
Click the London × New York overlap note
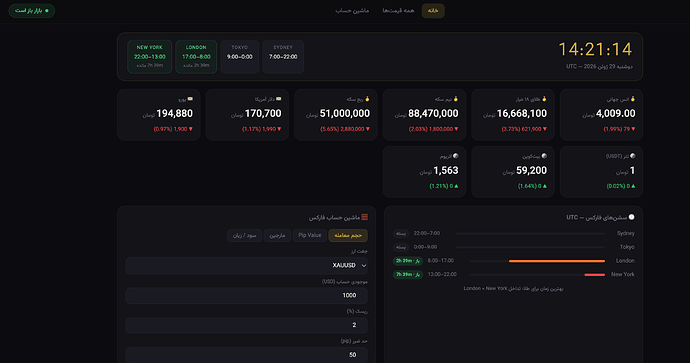pos(514,289)
